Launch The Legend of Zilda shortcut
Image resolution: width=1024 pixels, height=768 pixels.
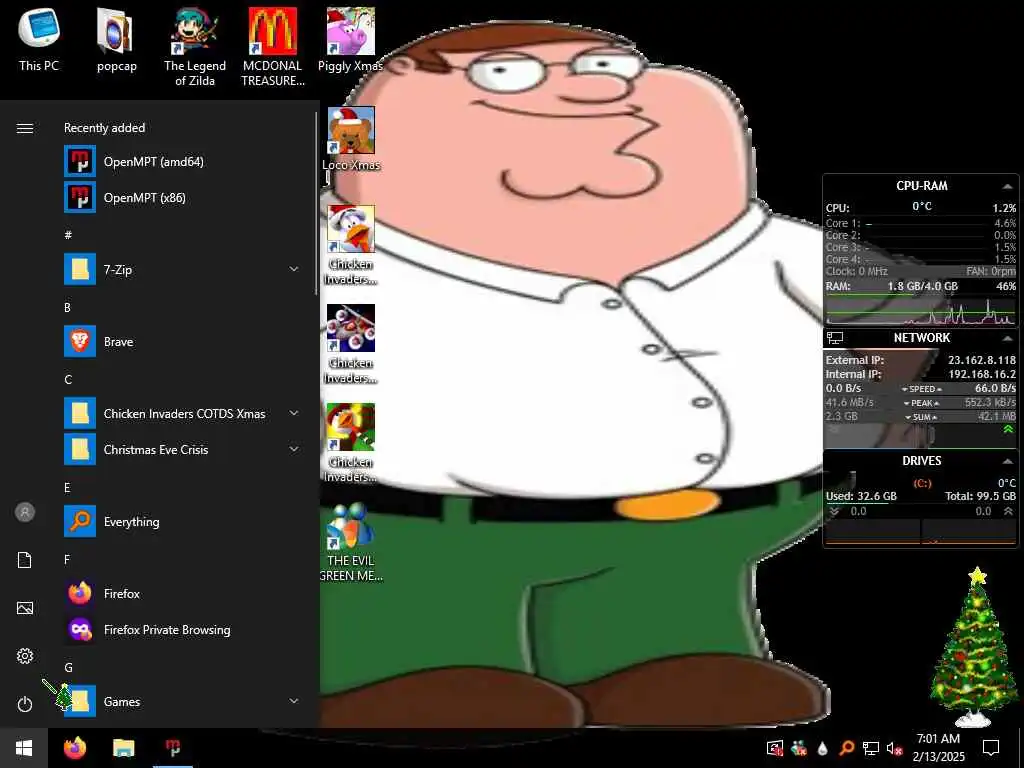point(195,47)
